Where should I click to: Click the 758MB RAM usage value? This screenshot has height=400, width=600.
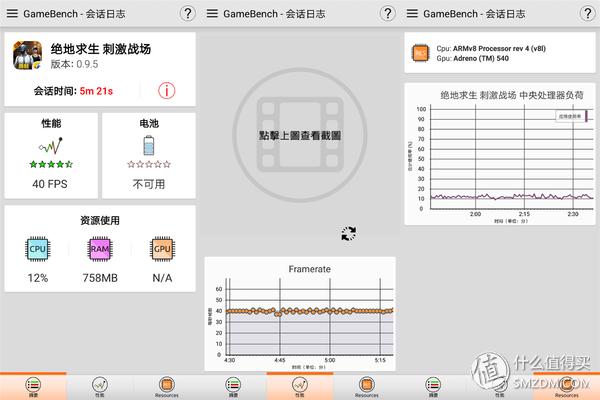100,278
